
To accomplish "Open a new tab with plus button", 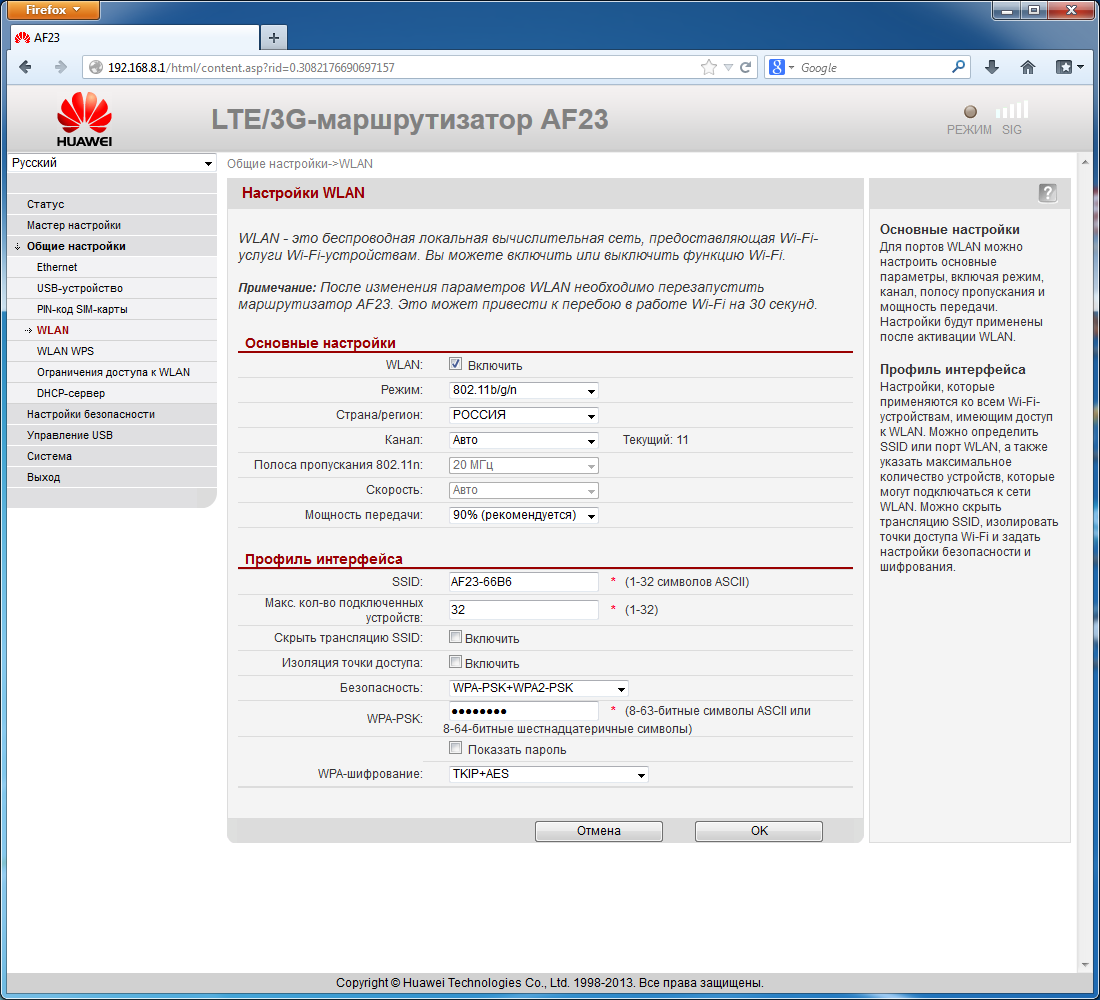I will click(274, 38).
